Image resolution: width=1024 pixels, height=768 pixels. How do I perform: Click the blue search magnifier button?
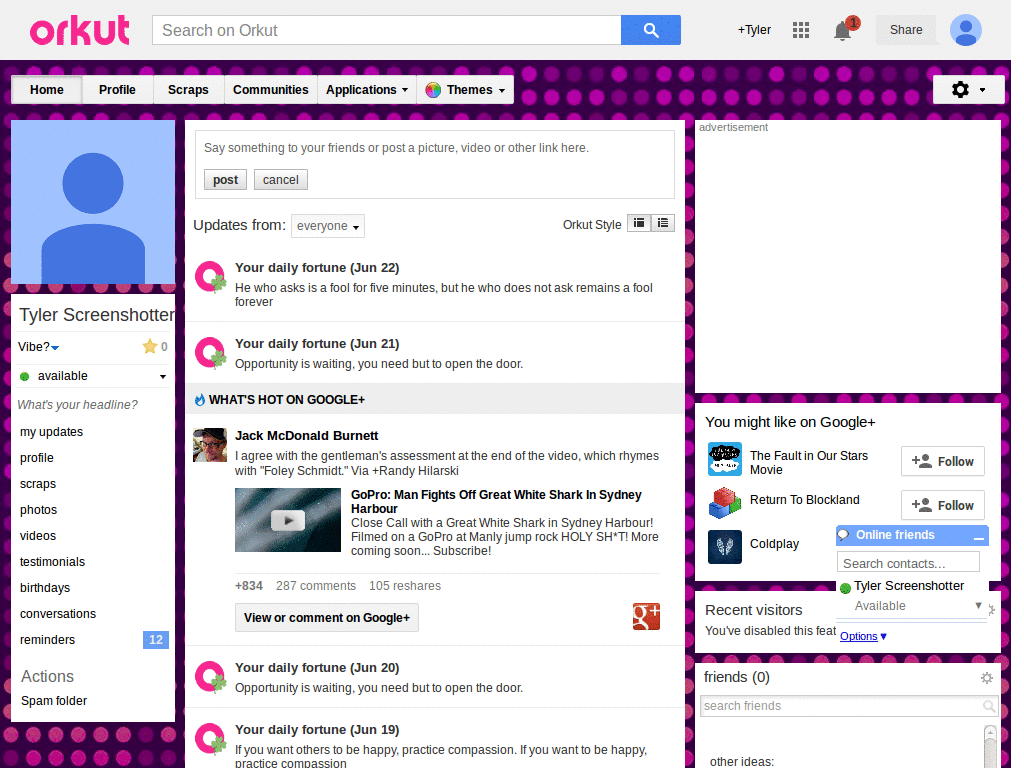tap(650, 30)
